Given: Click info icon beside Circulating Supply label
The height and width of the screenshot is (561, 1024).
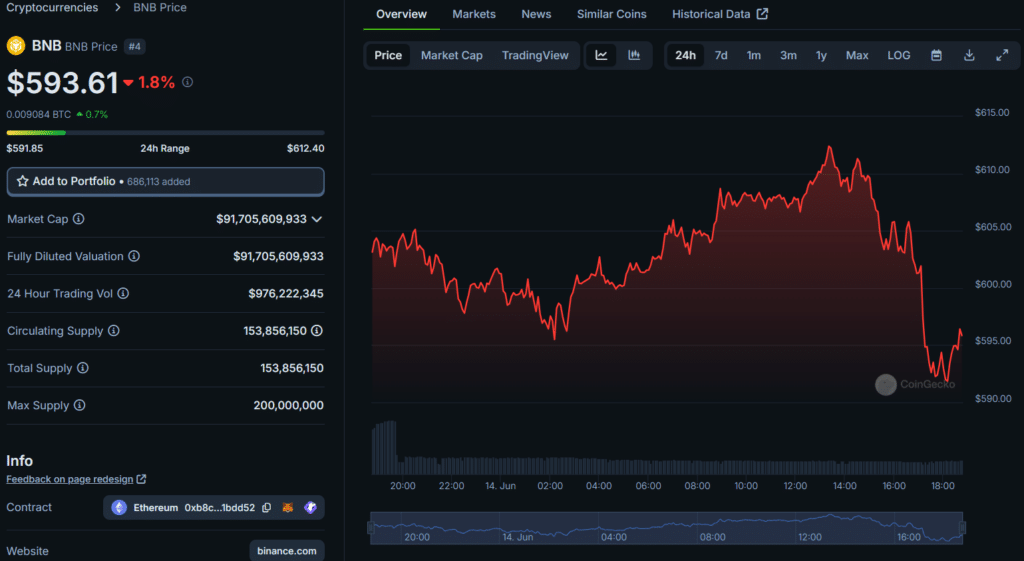Looking at the screenshot, I should point(114,330).
